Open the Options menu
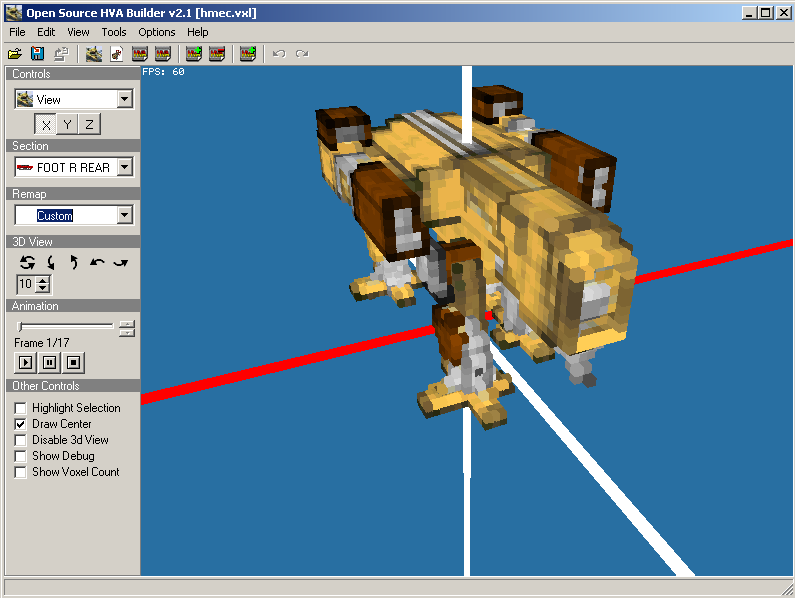 point(157,32)
